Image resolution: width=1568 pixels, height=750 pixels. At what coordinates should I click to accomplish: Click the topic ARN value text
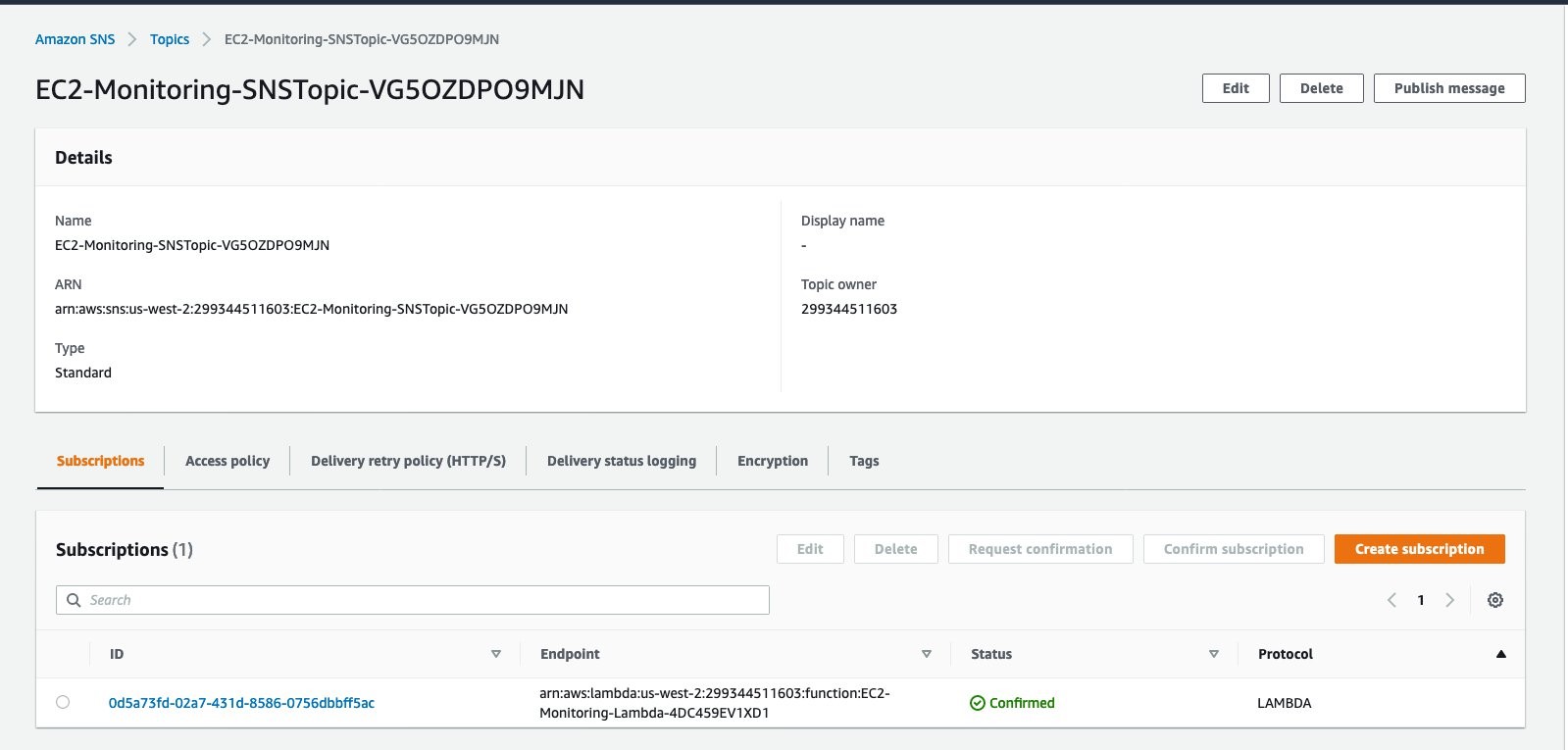pos(311,309)
